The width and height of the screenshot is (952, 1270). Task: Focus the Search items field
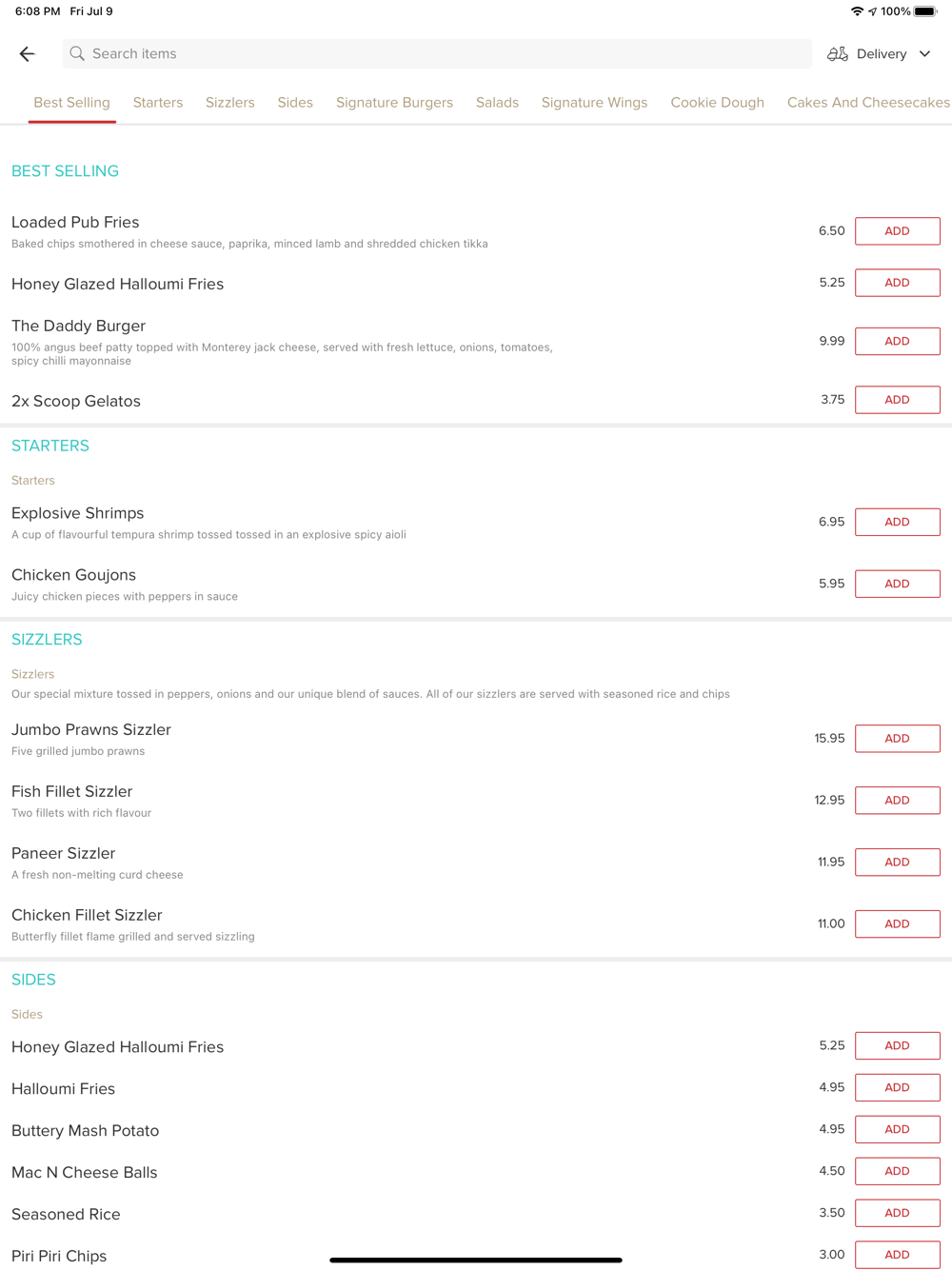tap(438, 54)
